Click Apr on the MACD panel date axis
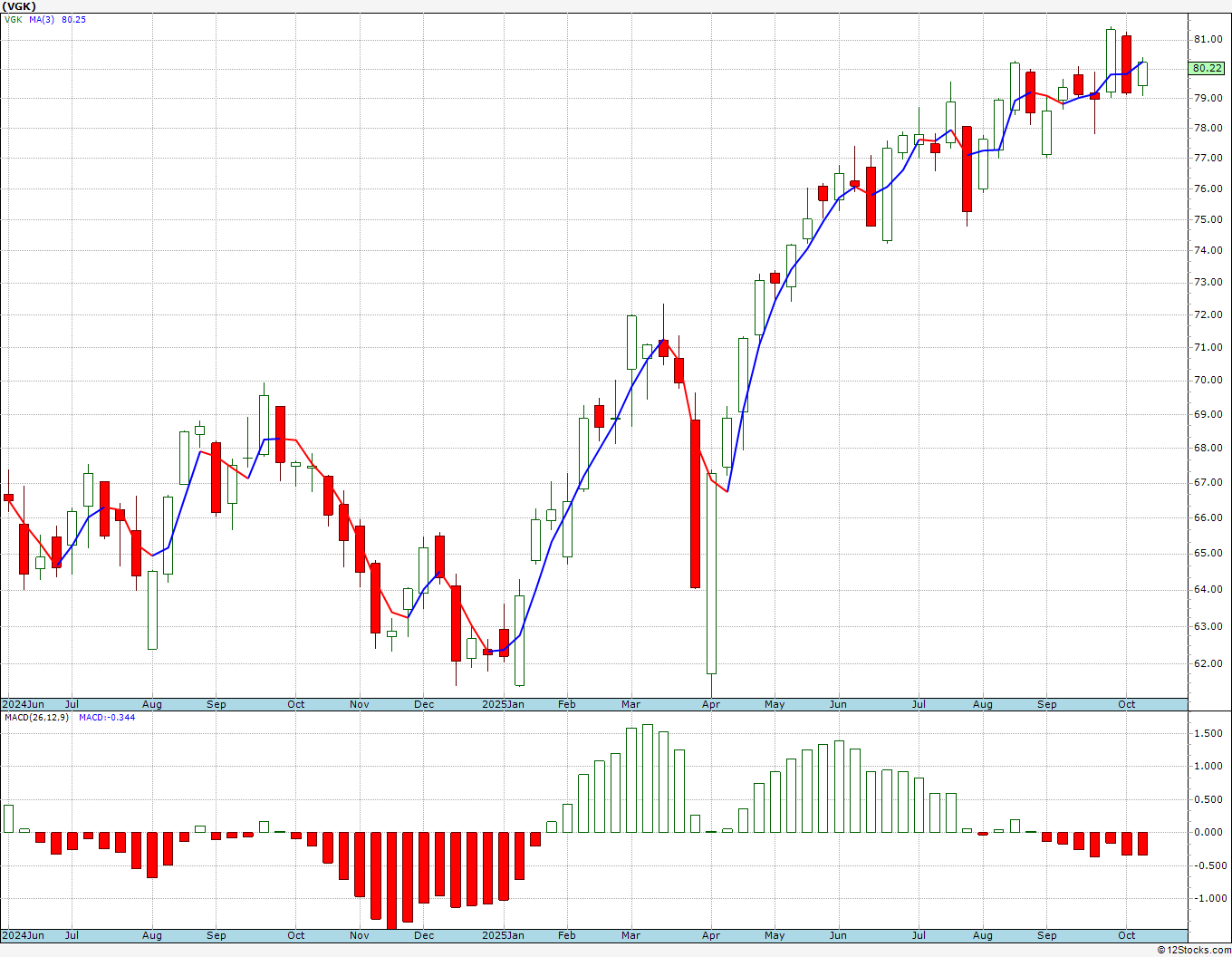 [711, 935]
